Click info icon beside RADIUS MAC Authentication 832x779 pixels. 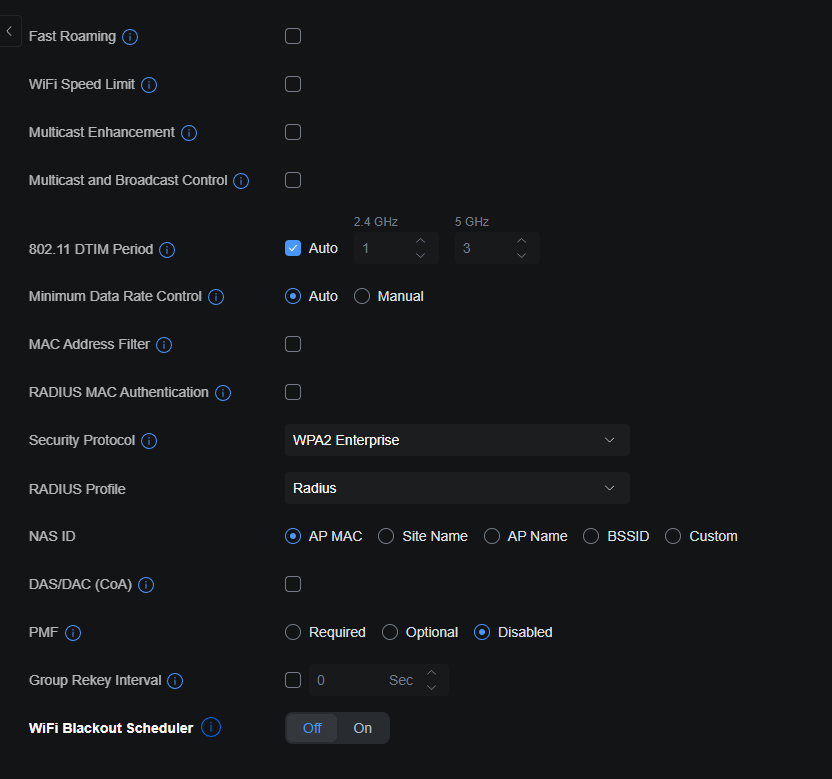tap(223, 393)
